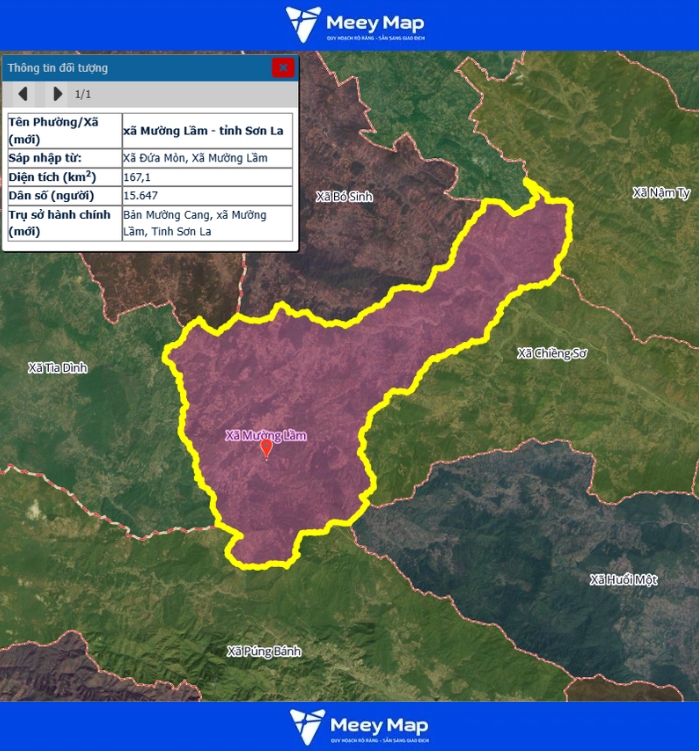Select the Xã Huổi Một region label
The image size is (699, 751).
click(x=623, y=580)
